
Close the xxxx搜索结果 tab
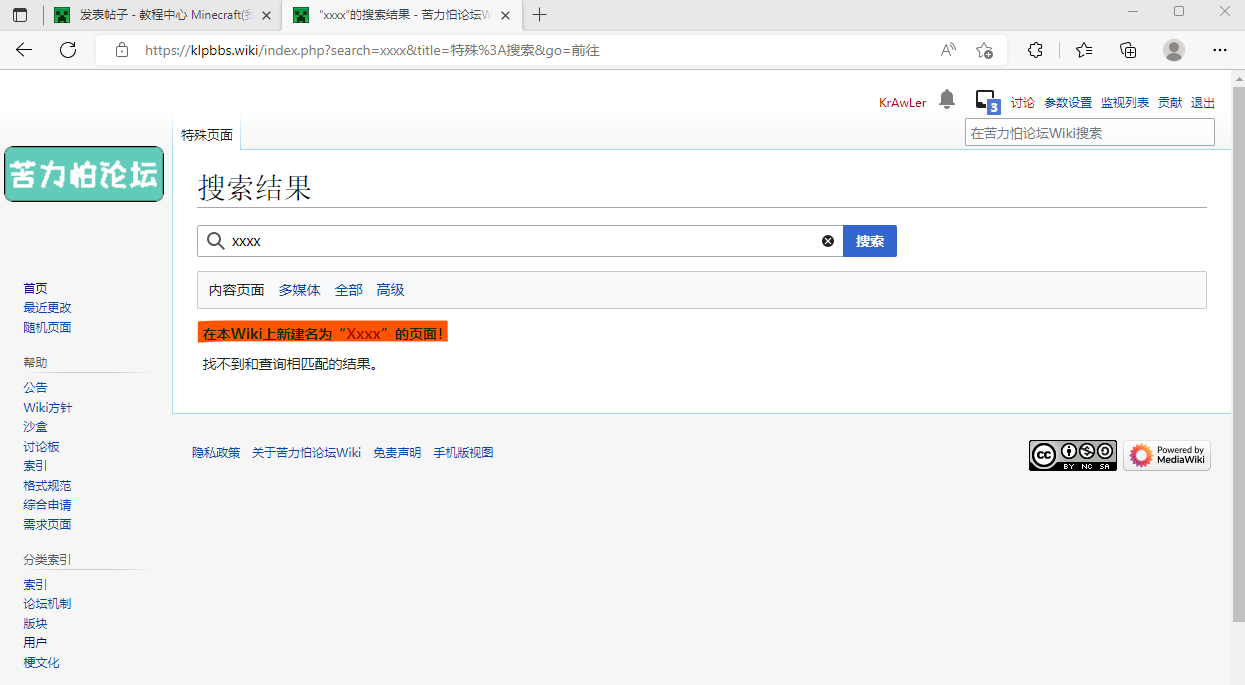506,15
